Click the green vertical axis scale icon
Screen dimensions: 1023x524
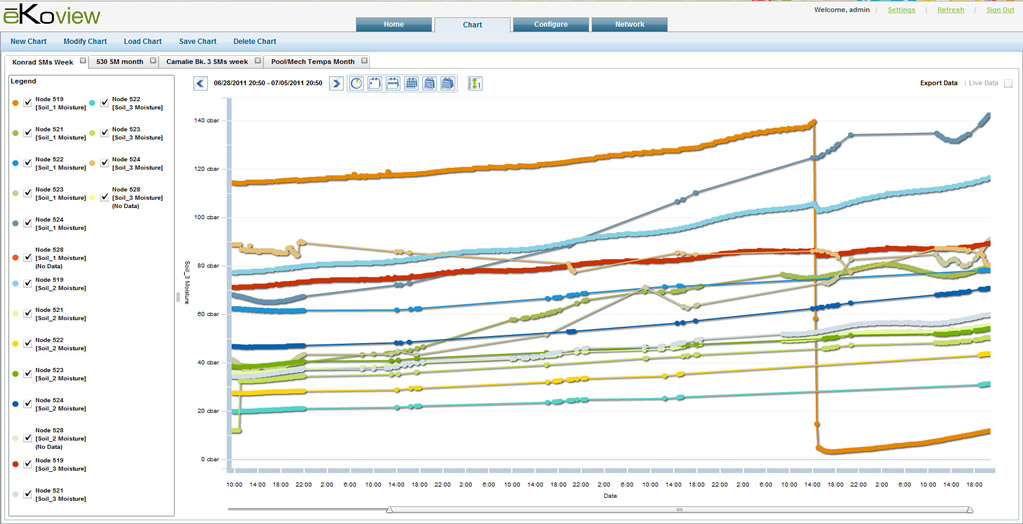coord(474,84)
